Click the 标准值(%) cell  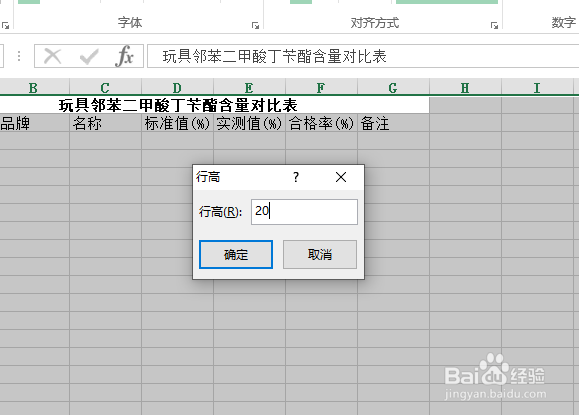(x=177, y=123)
